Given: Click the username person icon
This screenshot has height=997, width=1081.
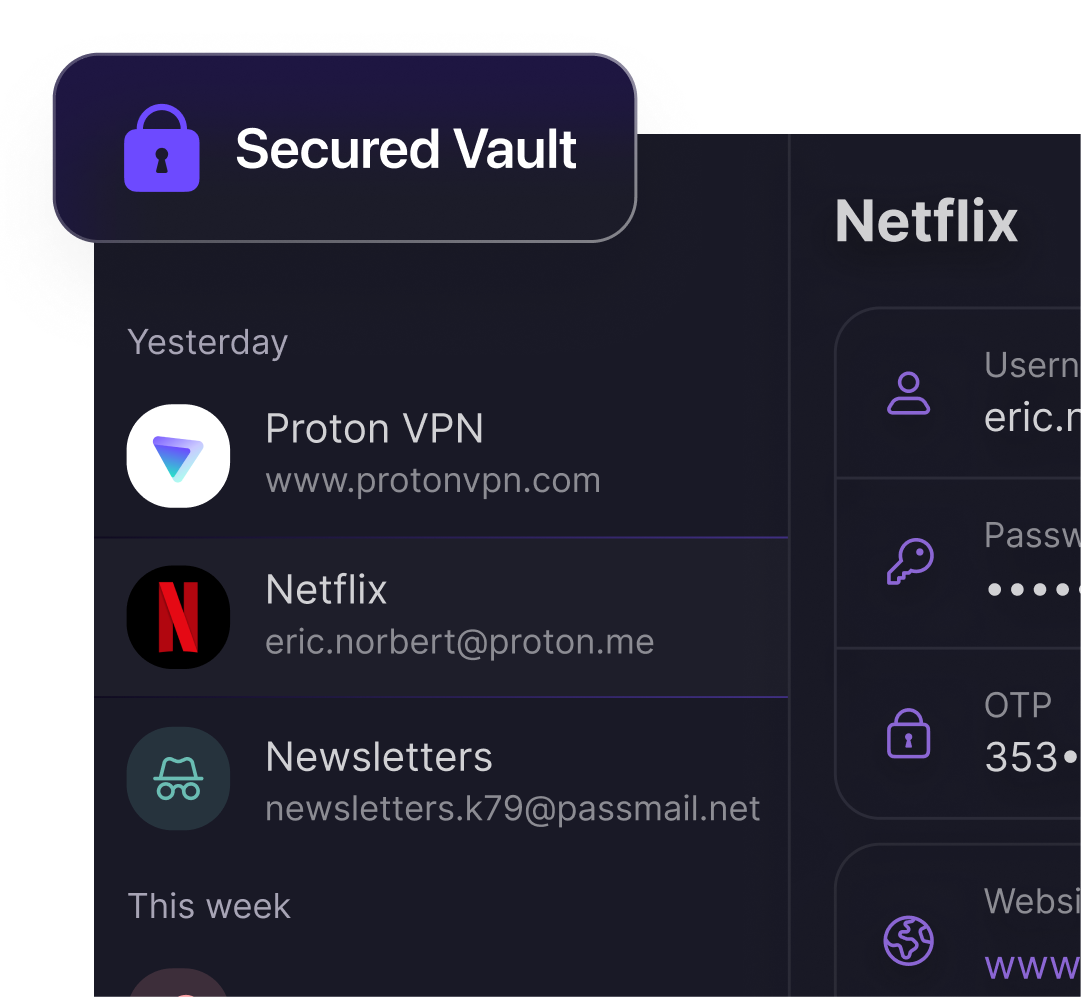Looking at the screenshot, I should click(908, 393).
